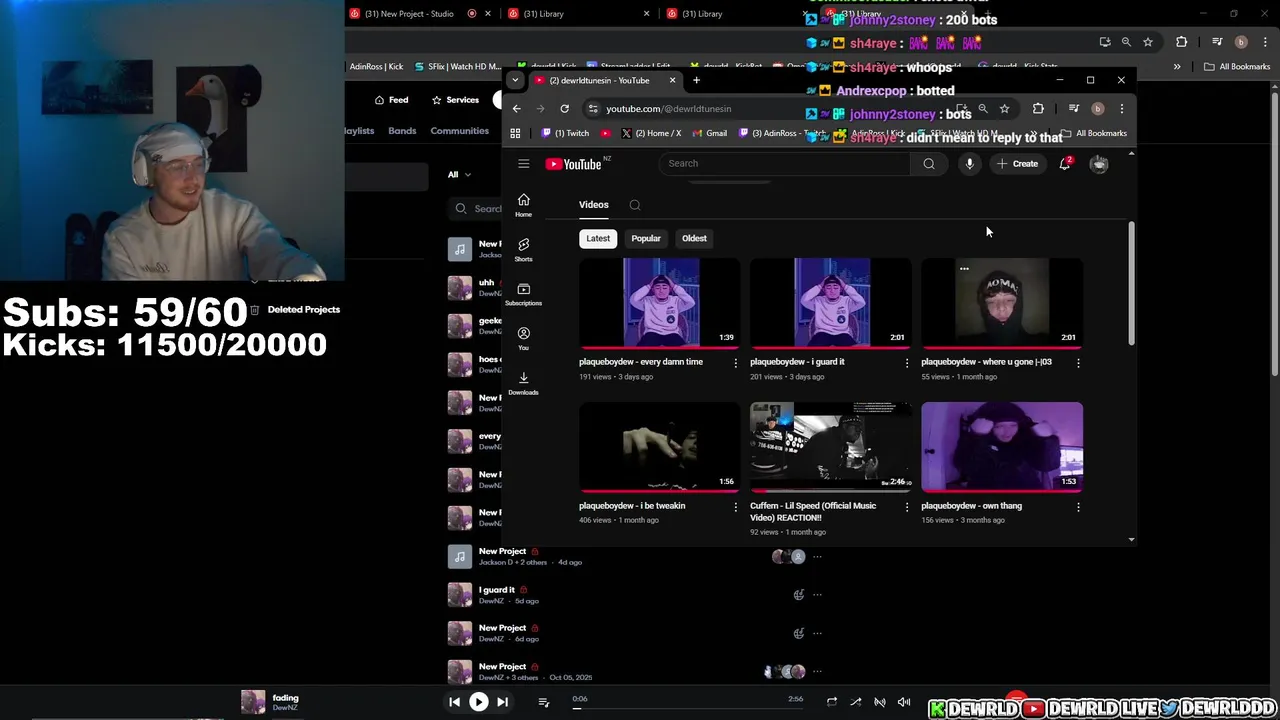Image resolution: width=1280 pixels, height=720 pixels.
Task: Click the Create button on YouTube
Action: click(x=1017, y=164)
